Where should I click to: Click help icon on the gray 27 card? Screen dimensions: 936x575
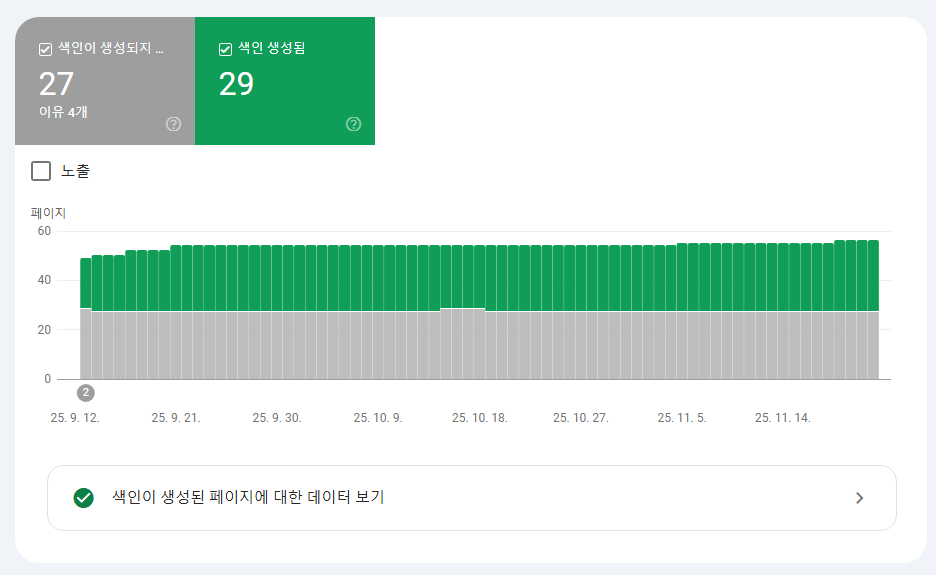[173, 124]
